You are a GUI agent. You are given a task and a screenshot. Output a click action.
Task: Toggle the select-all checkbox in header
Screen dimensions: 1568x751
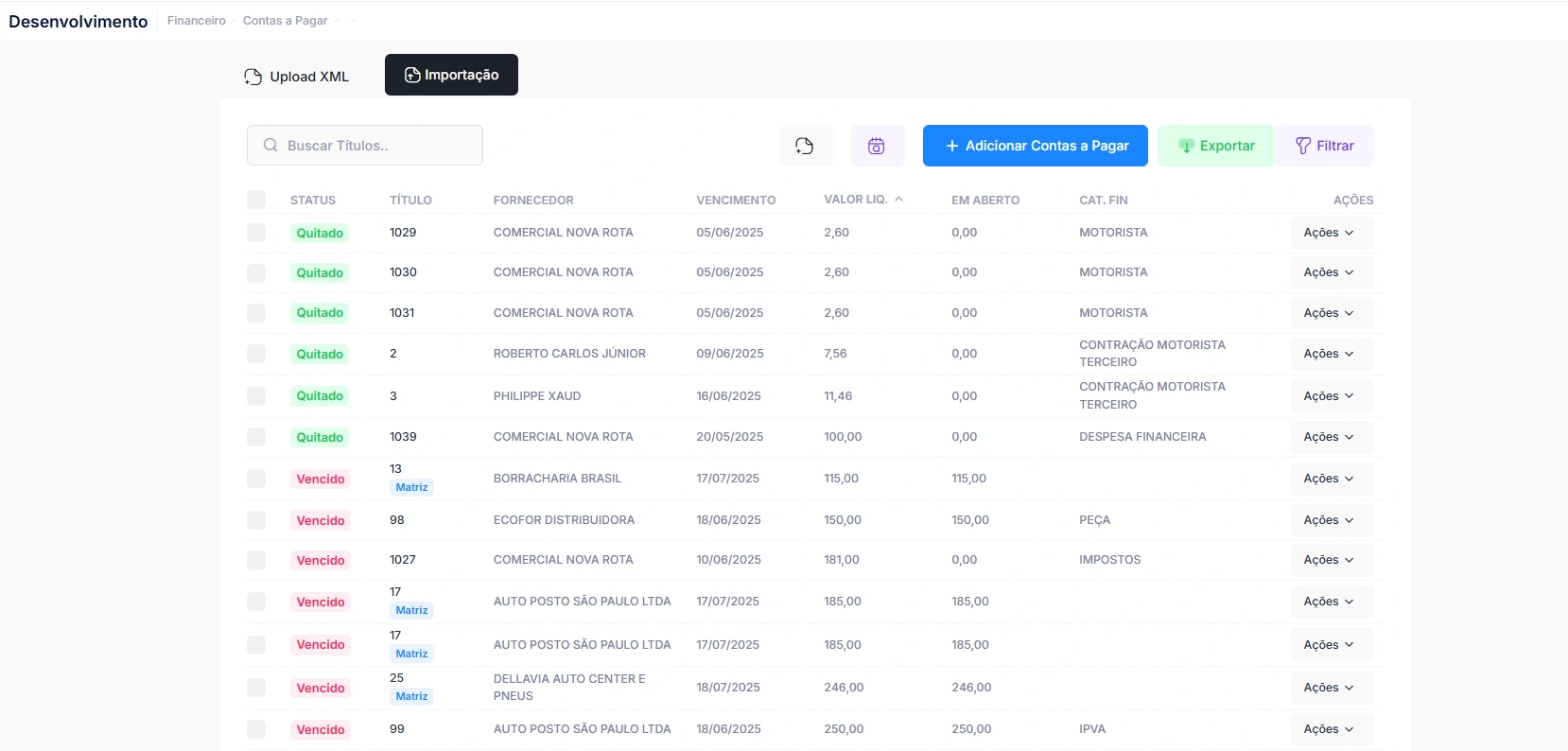[x=256, y=200]
